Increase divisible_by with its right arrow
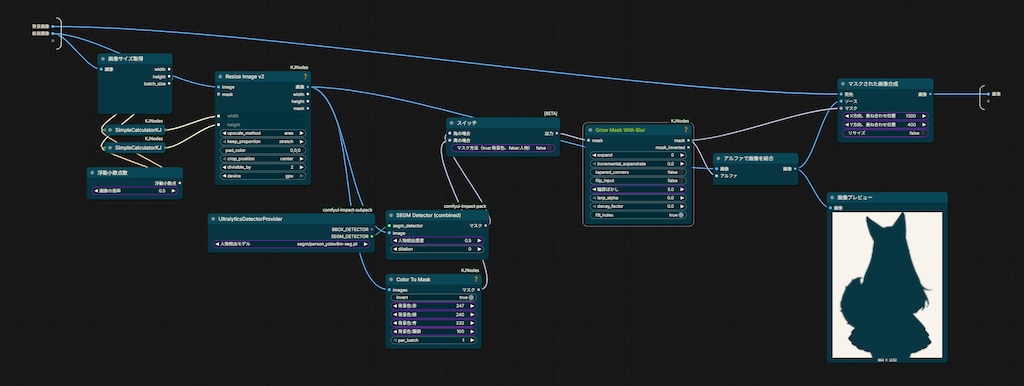Image resolution: width=1024 pixels, height=386 pixels. point(303,167)
